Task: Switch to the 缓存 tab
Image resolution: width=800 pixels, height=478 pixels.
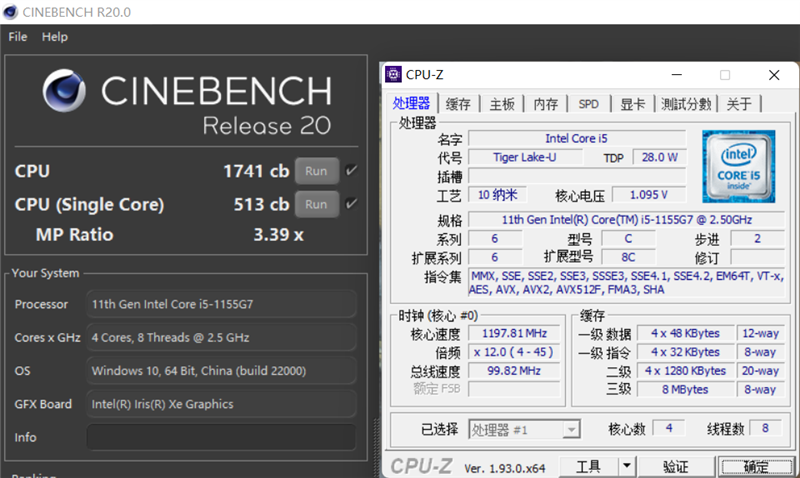Action: tap(458, 104)
